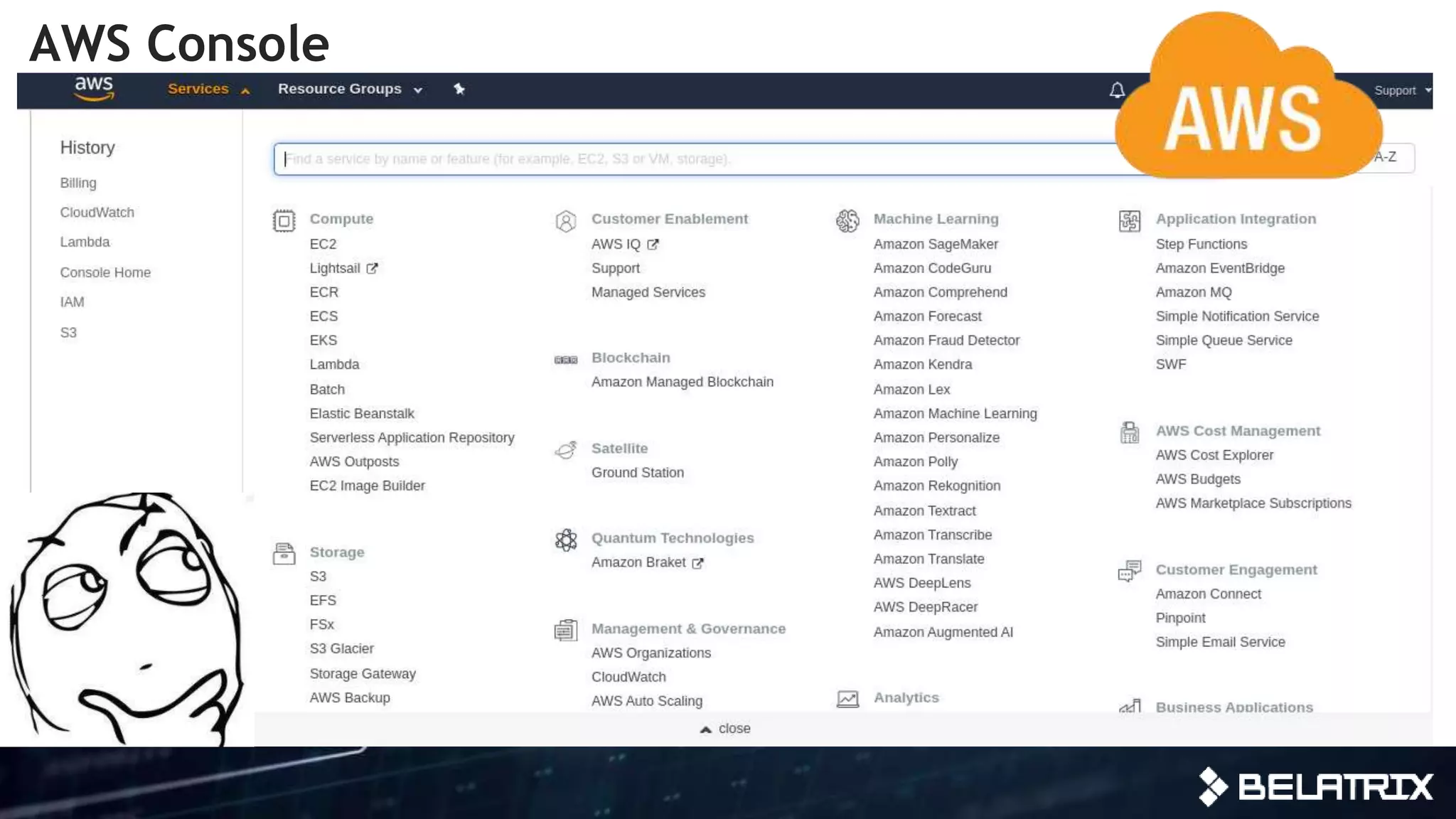Open the ECR service

323,292
